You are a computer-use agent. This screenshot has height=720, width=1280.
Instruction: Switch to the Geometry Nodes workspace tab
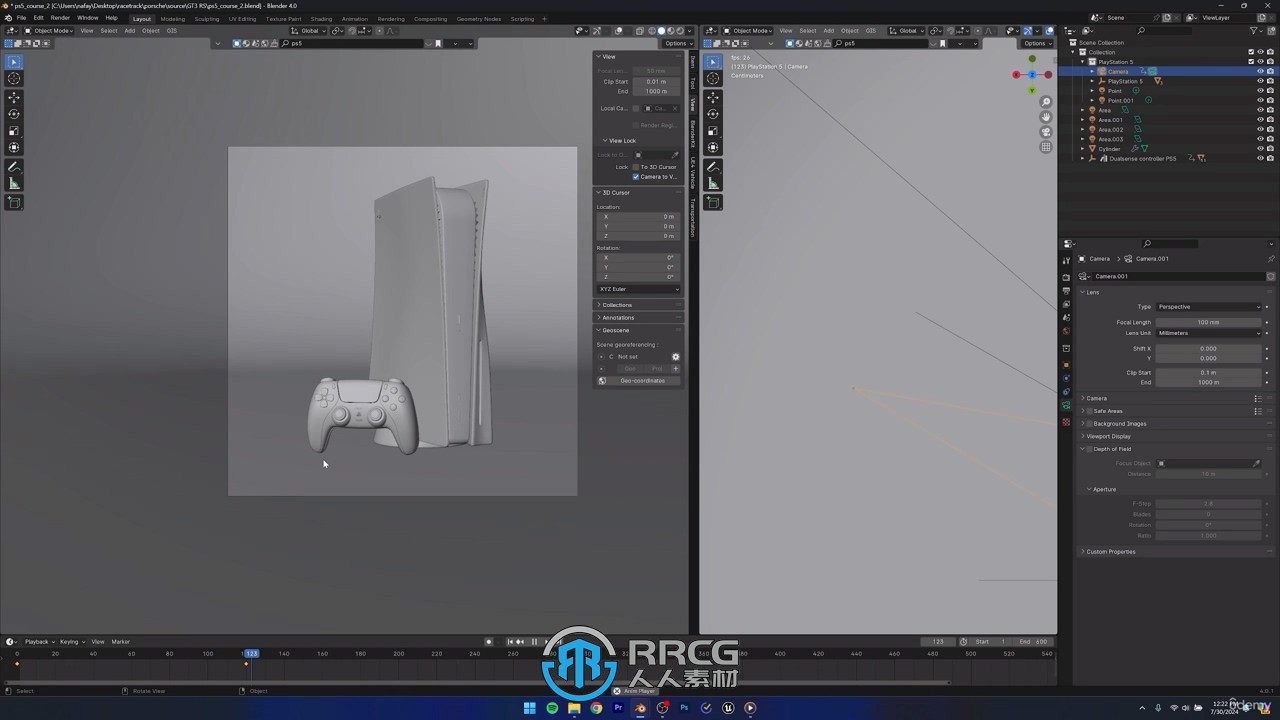click(x=478, y=18)
